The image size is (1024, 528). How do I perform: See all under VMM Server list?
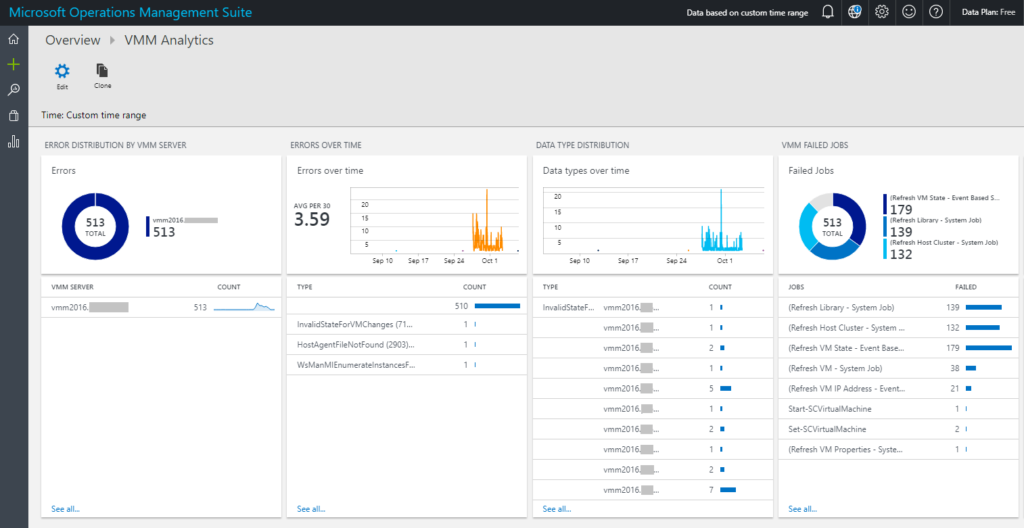[65, 509]
